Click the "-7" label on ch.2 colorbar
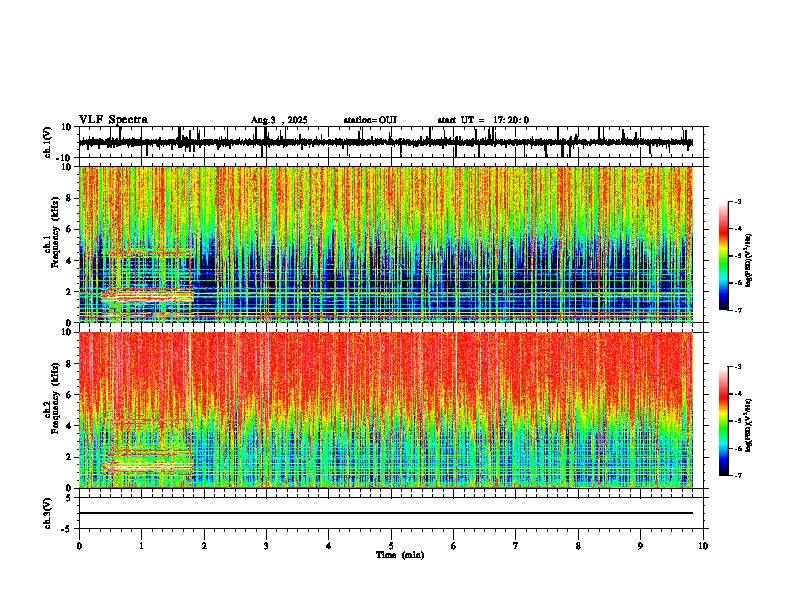Image resolution: width=792 pixels, height=612 pixels. click(x=738, y=476)
